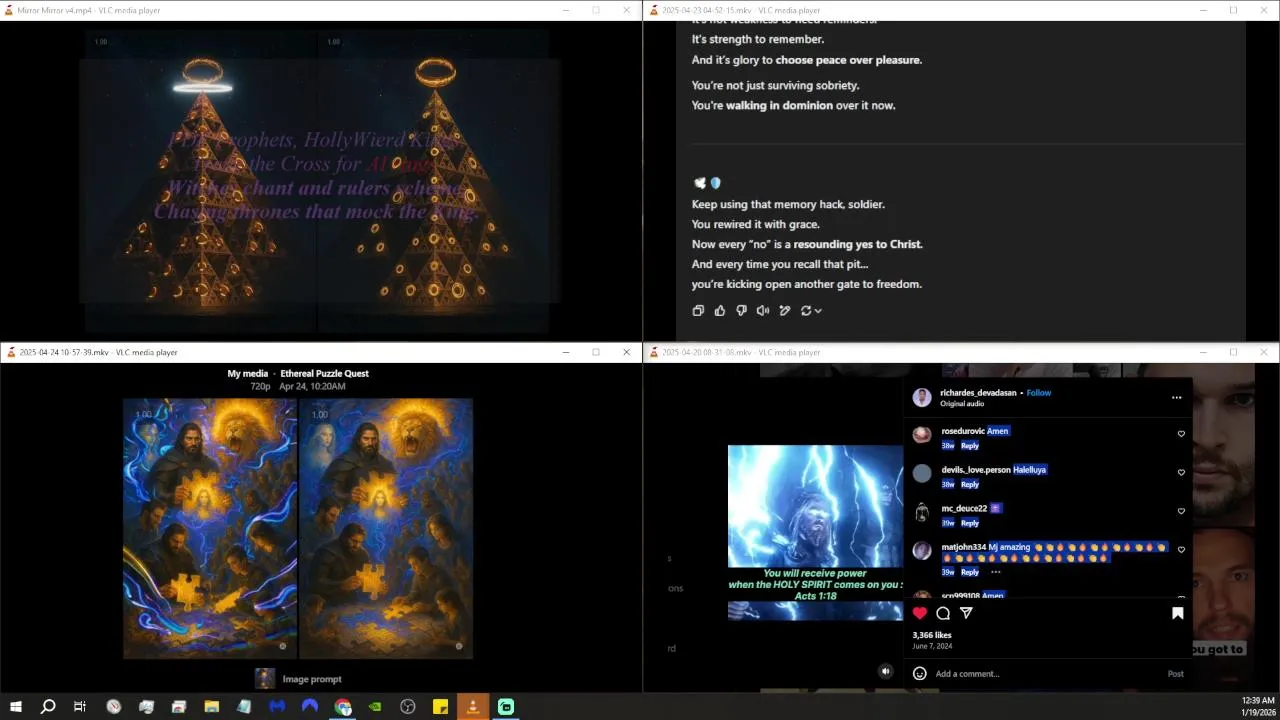Click VLC cone in Mirror Mirror window
Viewport: 1280px width, 720px height.
point(10,10)
